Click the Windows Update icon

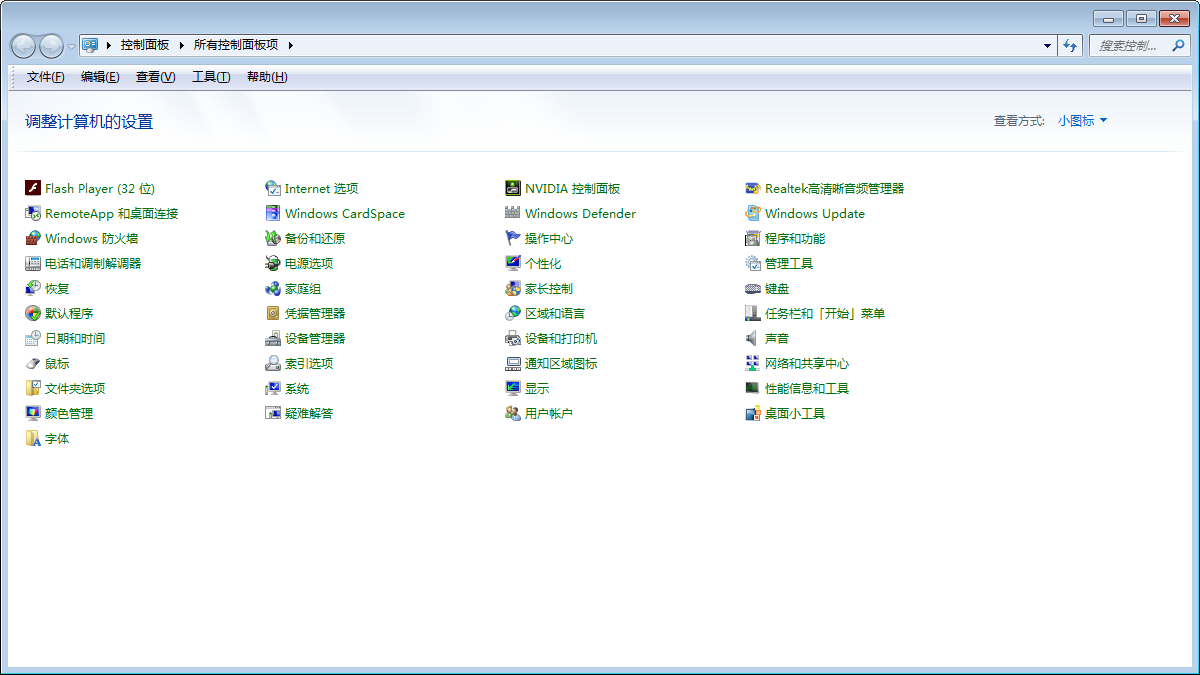753,213
